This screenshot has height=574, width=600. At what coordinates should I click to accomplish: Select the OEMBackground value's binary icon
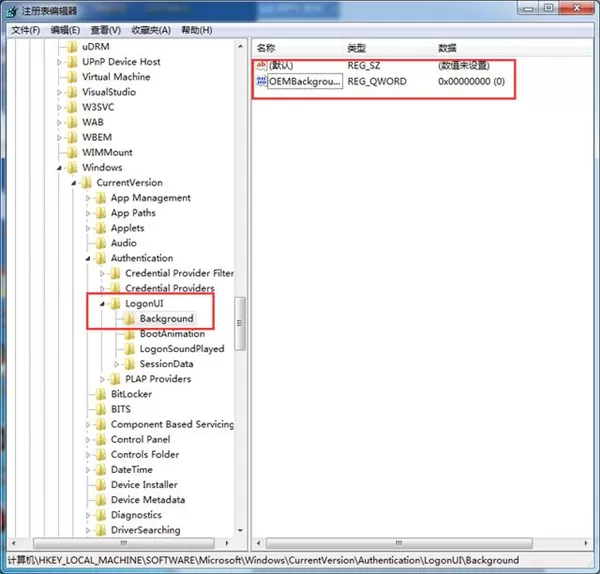(261, 81)
